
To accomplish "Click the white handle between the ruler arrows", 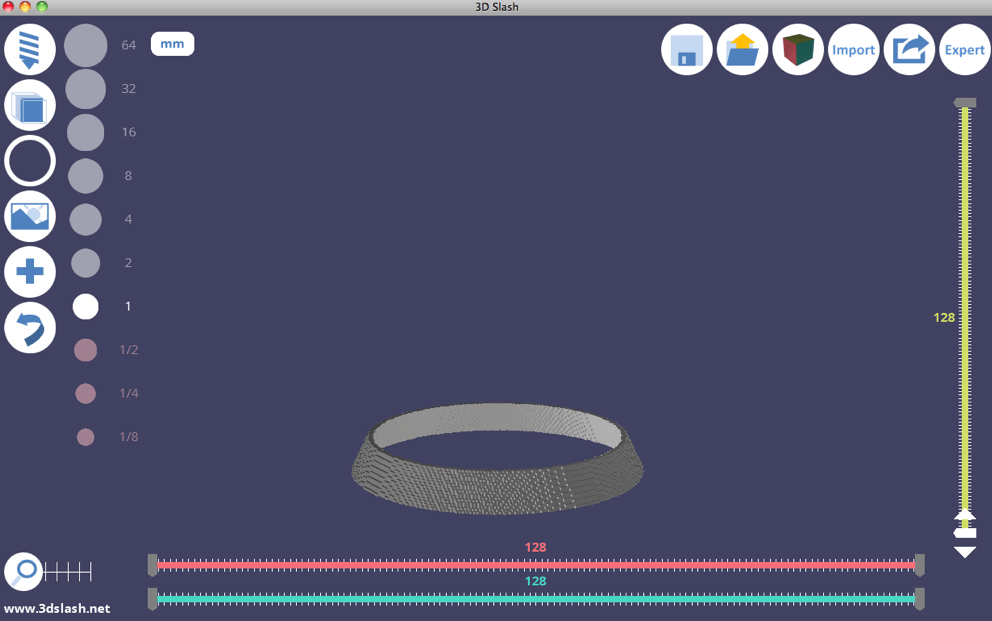I will coord(965,533).
